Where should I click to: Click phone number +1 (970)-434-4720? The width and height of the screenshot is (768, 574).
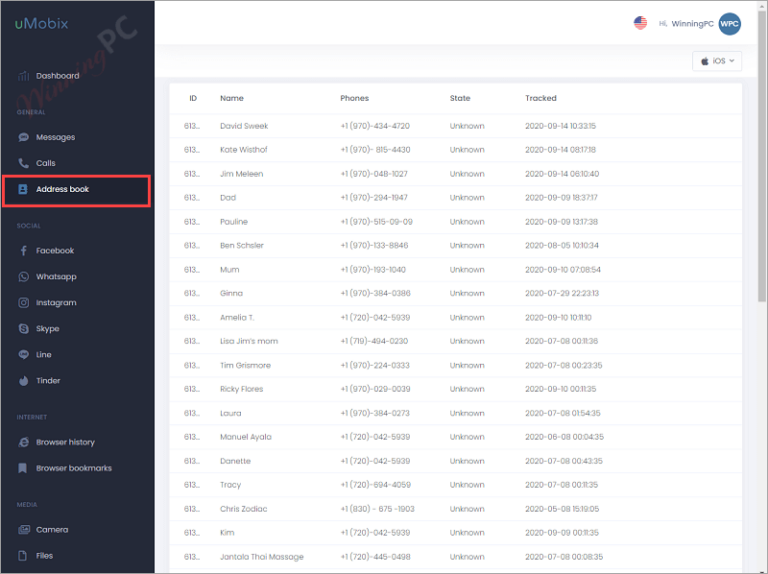375,126
